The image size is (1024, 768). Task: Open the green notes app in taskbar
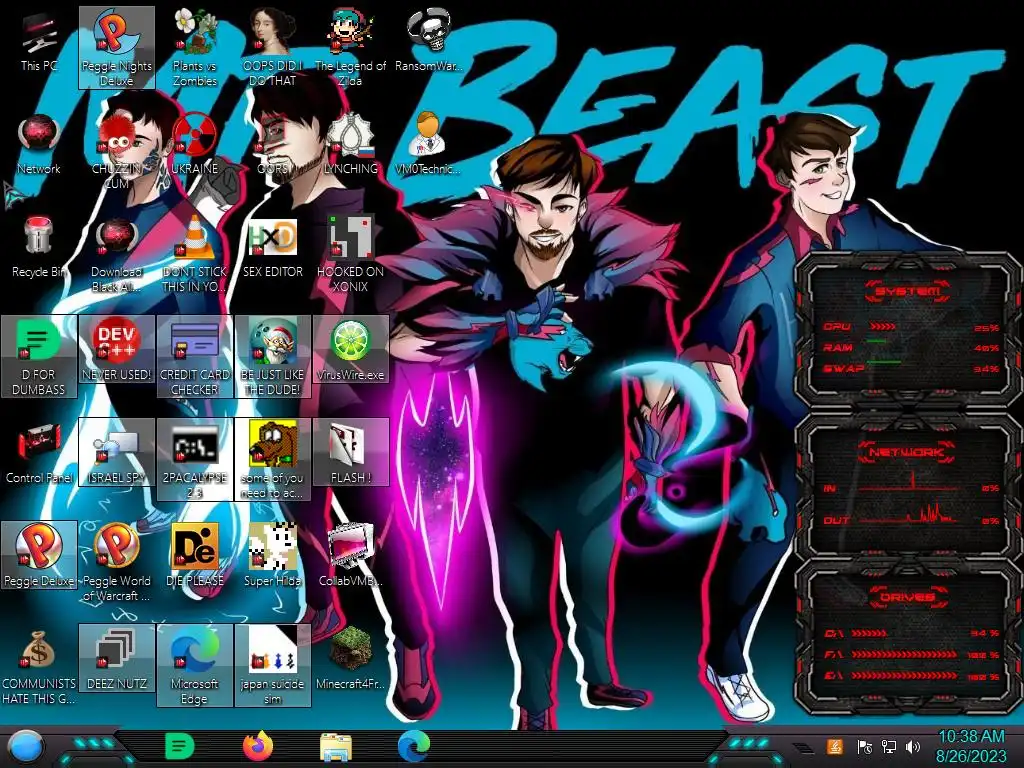point(180,746)
